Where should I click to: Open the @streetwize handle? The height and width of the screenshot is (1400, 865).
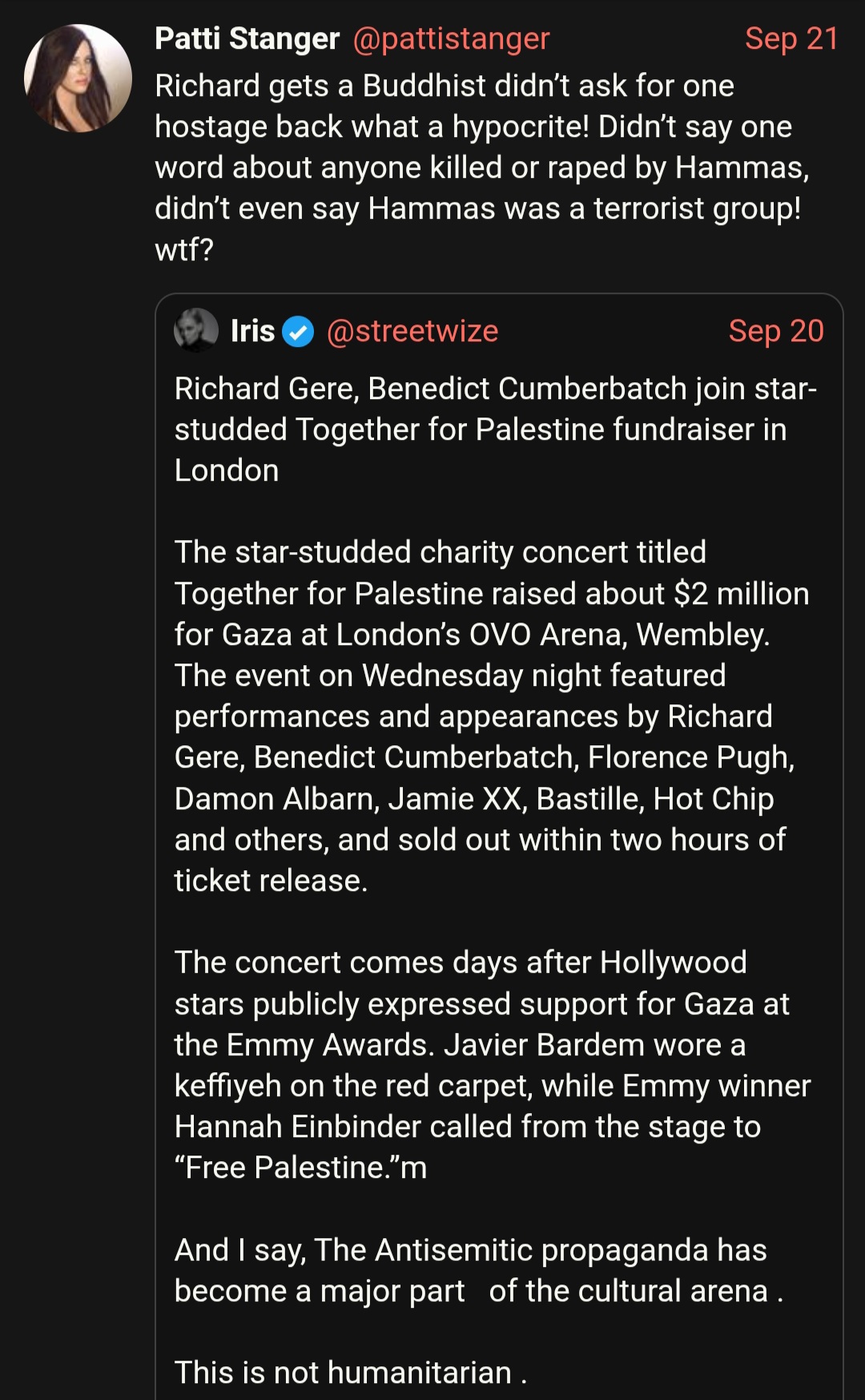(412, 331)
